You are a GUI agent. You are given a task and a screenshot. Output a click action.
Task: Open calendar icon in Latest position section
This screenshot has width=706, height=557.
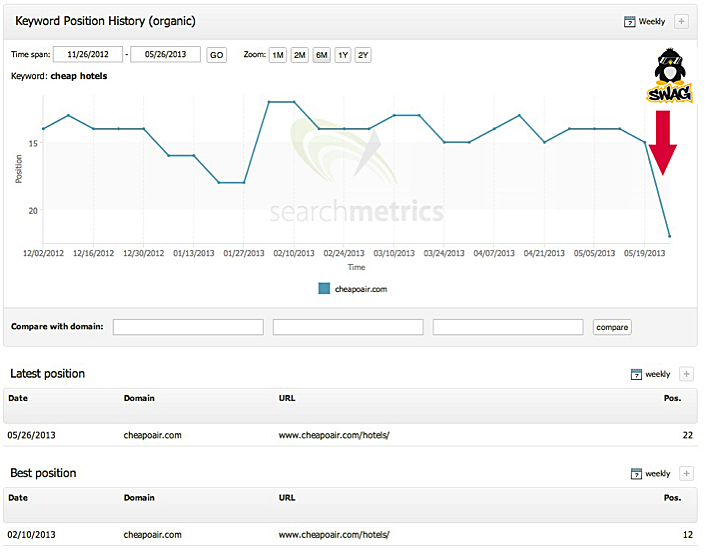(x=636, y=374)
